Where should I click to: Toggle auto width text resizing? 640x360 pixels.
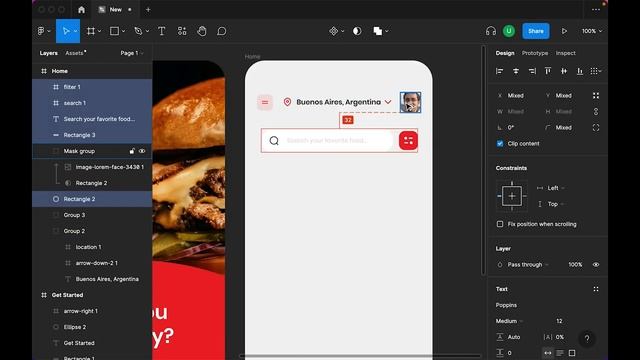pyautogui.click(x=548, y=353)
